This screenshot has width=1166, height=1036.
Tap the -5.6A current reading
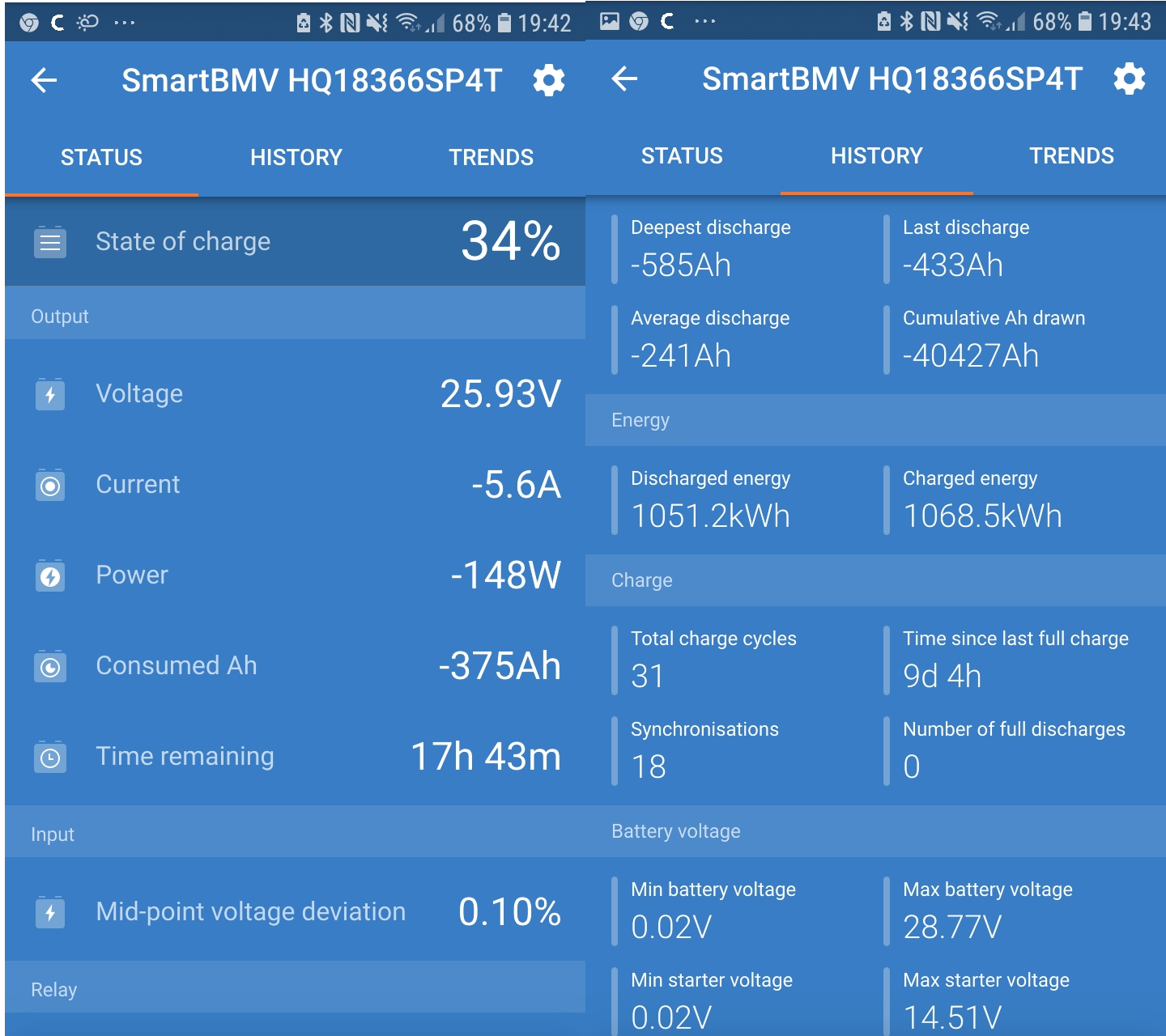517,485
